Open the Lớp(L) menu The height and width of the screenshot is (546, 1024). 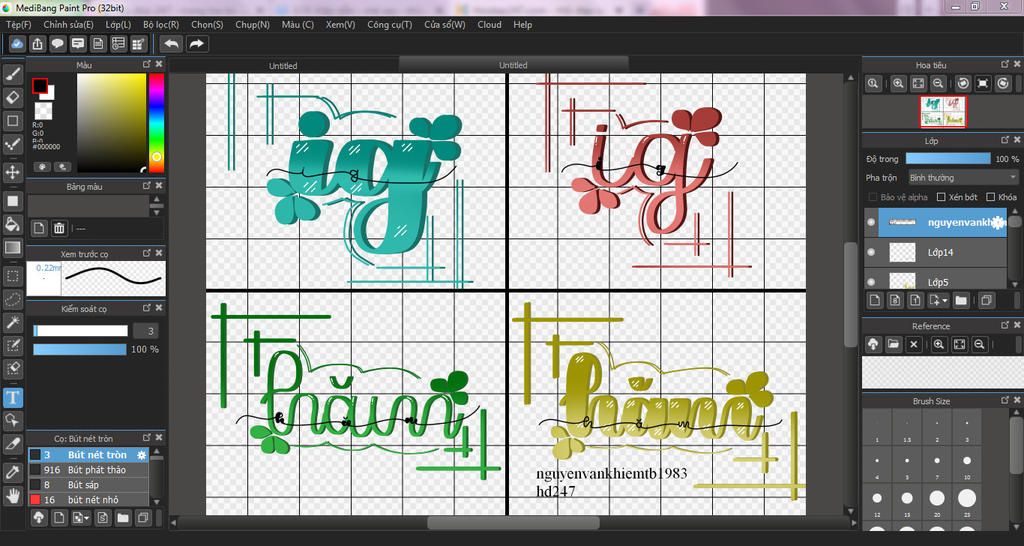pos(118,25)
